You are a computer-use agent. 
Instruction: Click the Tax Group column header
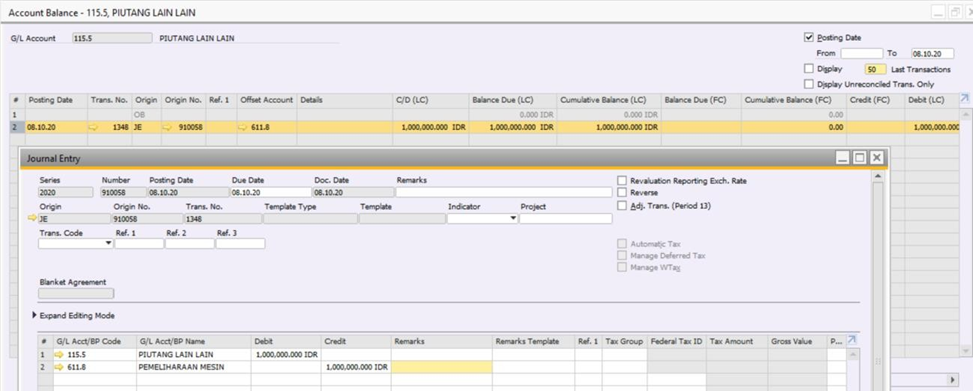(624, 341)
